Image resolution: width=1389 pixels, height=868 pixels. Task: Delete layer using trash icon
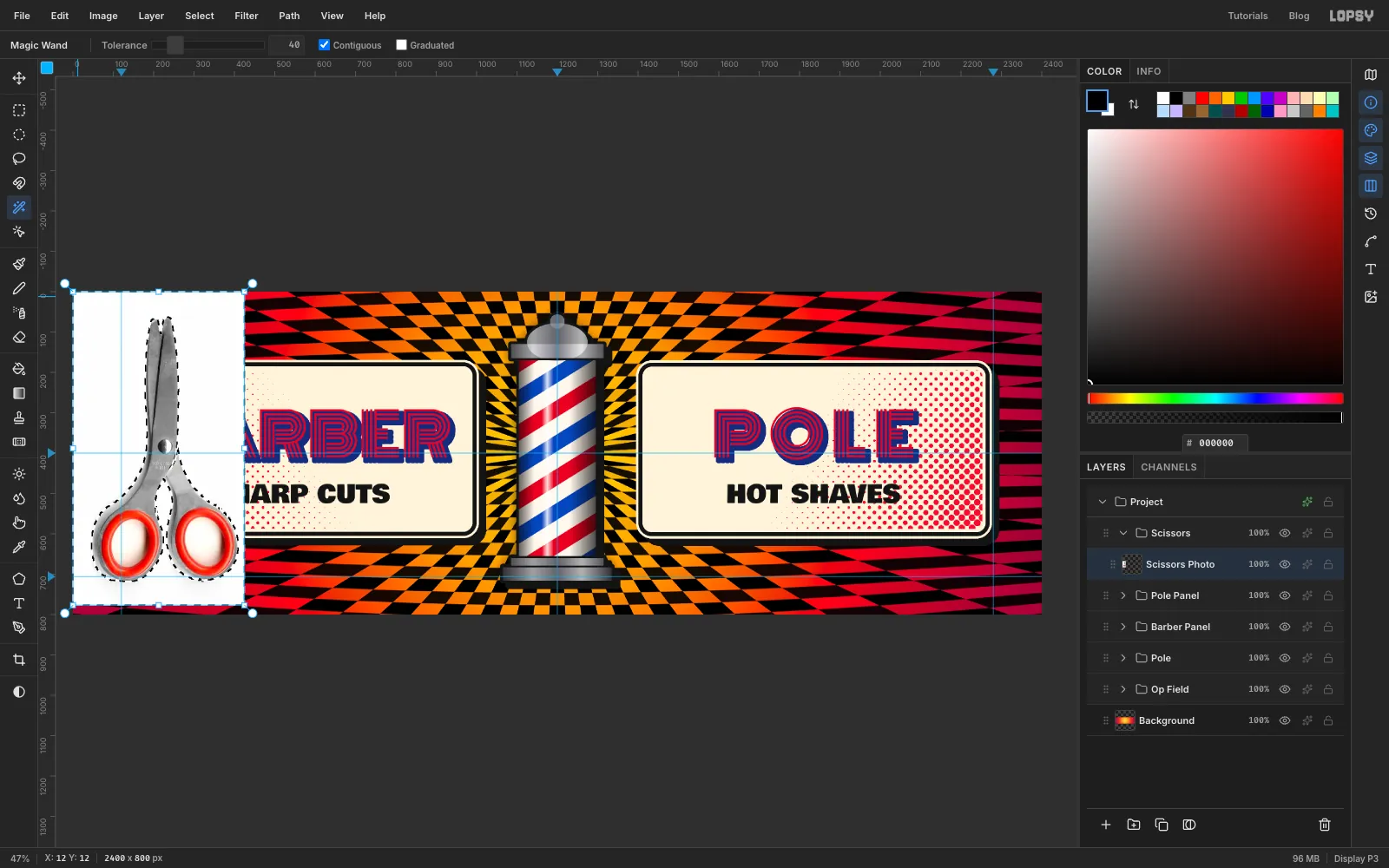(x=1325, y=825)
